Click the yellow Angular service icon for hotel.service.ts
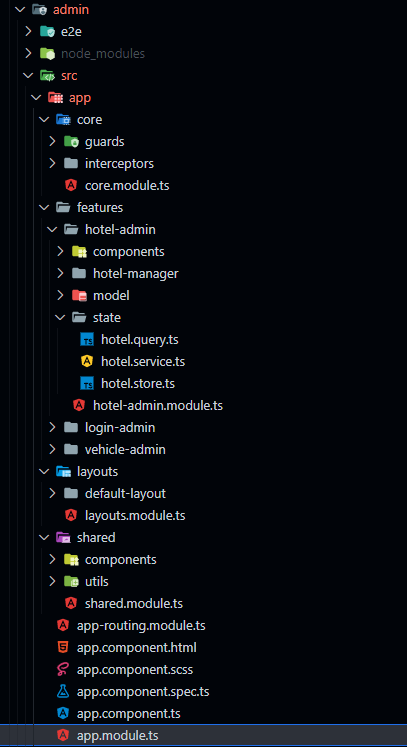 coord(87,362)
